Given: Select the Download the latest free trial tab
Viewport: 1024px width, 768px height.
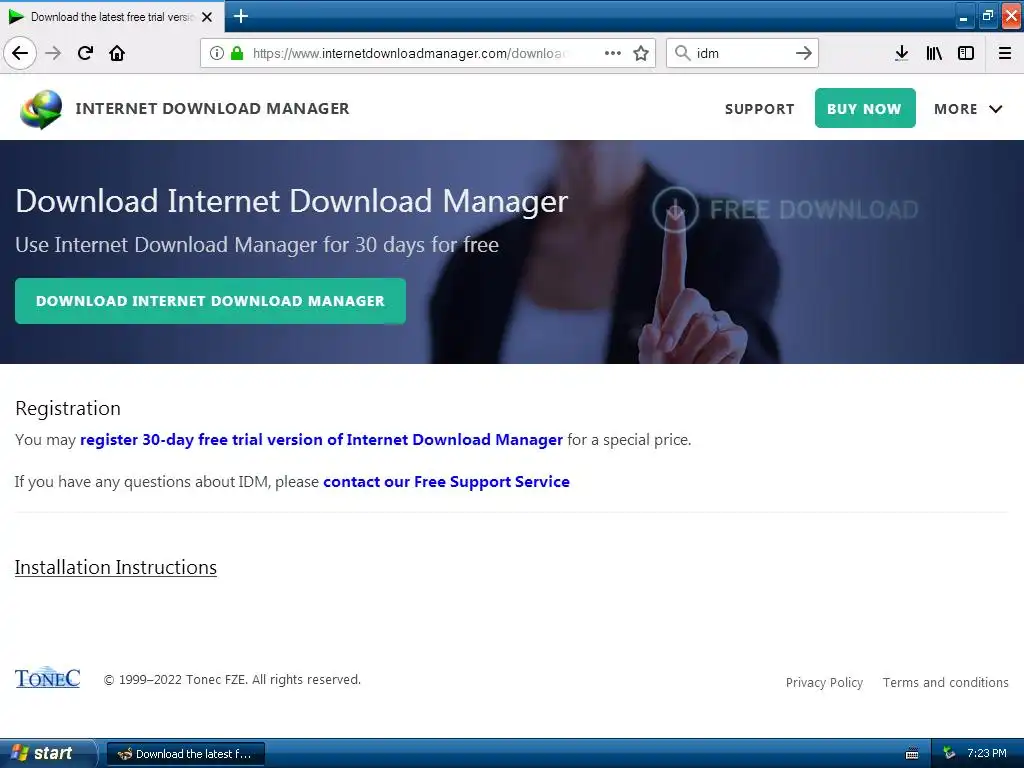Looking at the screenshot, I should pyautogui.click(x=112, y=17).
